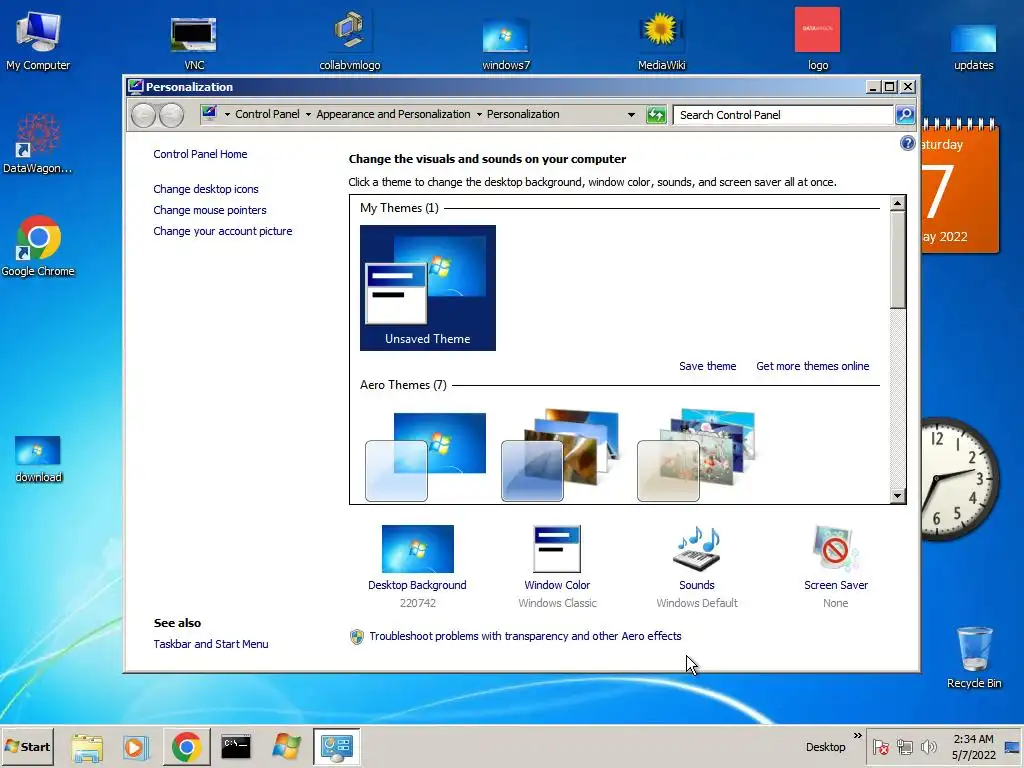Open Control Panel Home link

pyautogui.click(x=200, y=154)
